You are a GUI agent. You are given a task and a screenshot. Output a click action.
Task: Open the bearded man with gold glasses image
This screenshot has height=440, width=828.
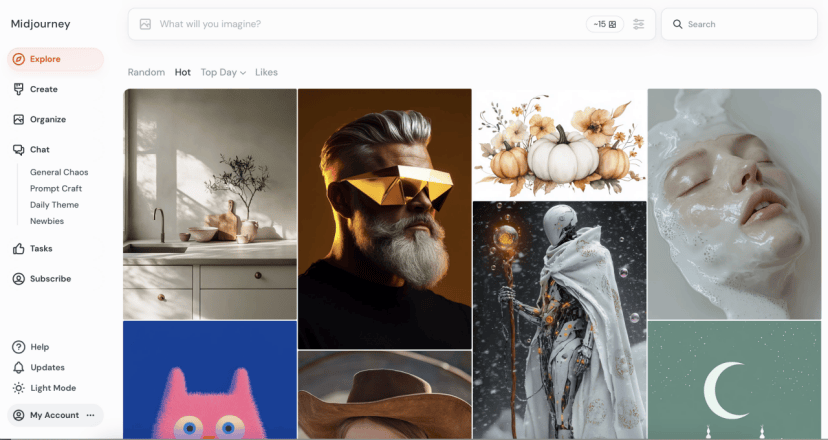(x=384, y=218)
